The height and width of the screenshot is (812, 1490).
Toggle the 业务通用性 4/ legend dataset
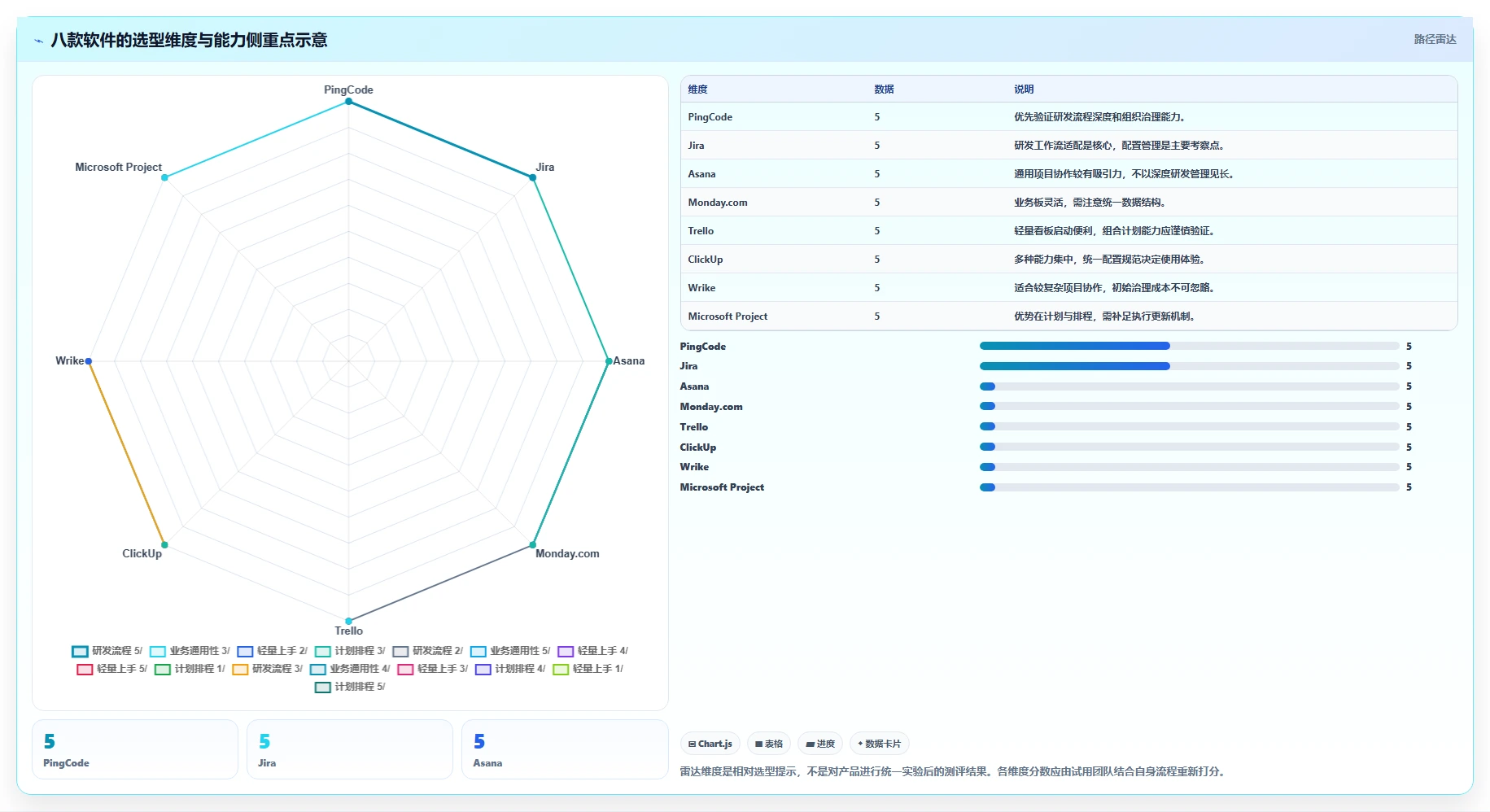click(x=350, y=669)
